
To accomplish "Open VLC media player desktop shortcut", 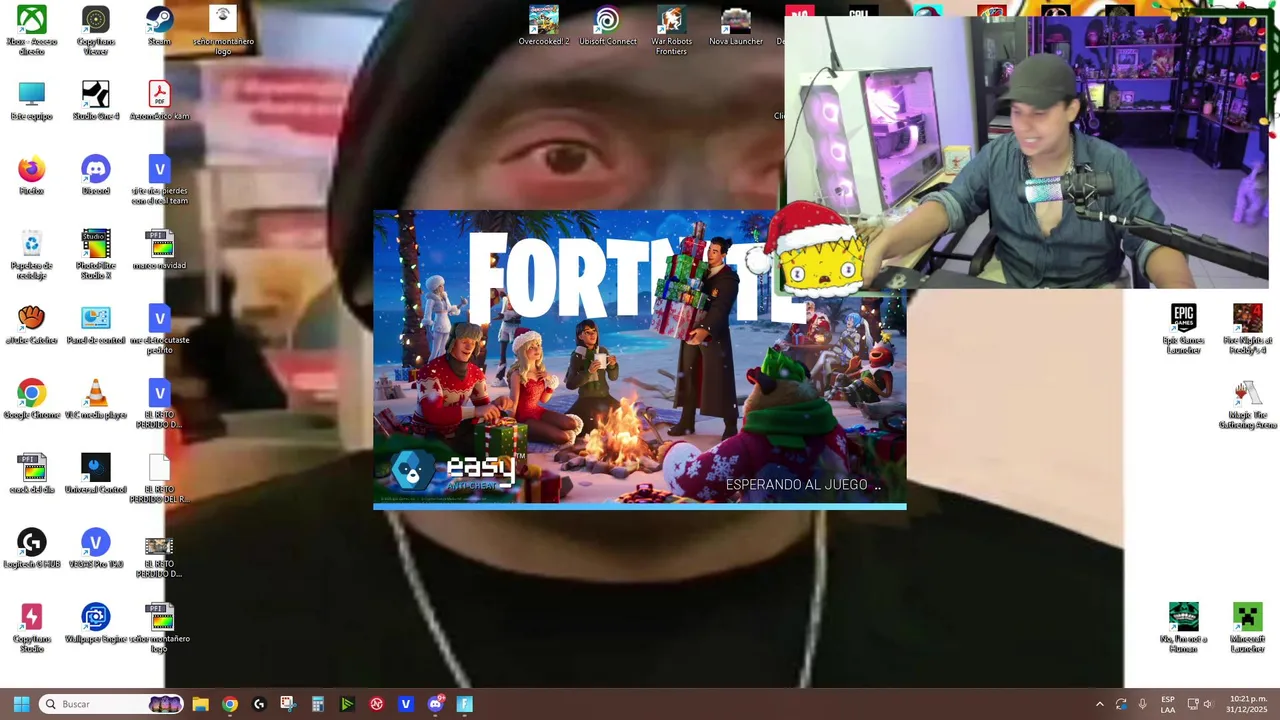I will (x=96, y=399).
